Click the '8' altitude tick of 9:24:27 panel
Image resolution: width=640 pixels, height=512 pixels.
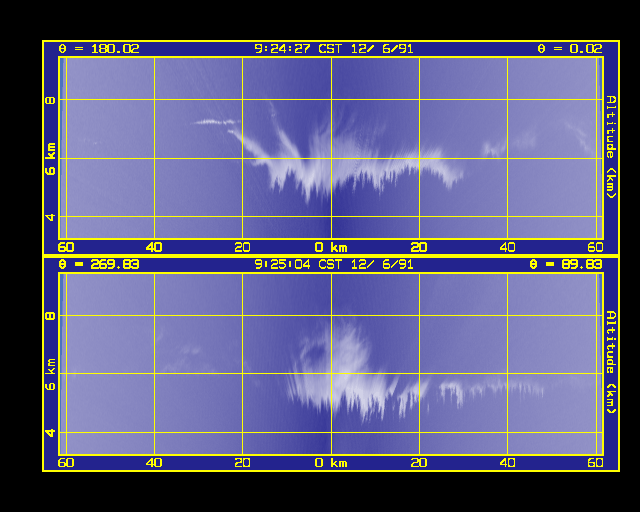[x=51, y=100]
